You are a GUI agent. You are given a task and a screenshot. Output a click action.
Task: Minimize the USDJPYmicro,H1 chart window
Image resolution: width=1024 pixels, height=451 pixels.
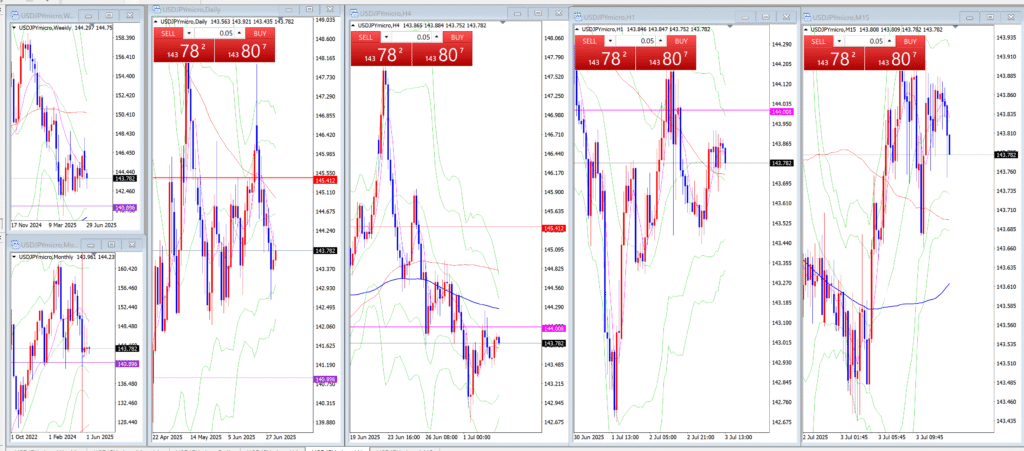pyautogui.click(x=743, y=16)
